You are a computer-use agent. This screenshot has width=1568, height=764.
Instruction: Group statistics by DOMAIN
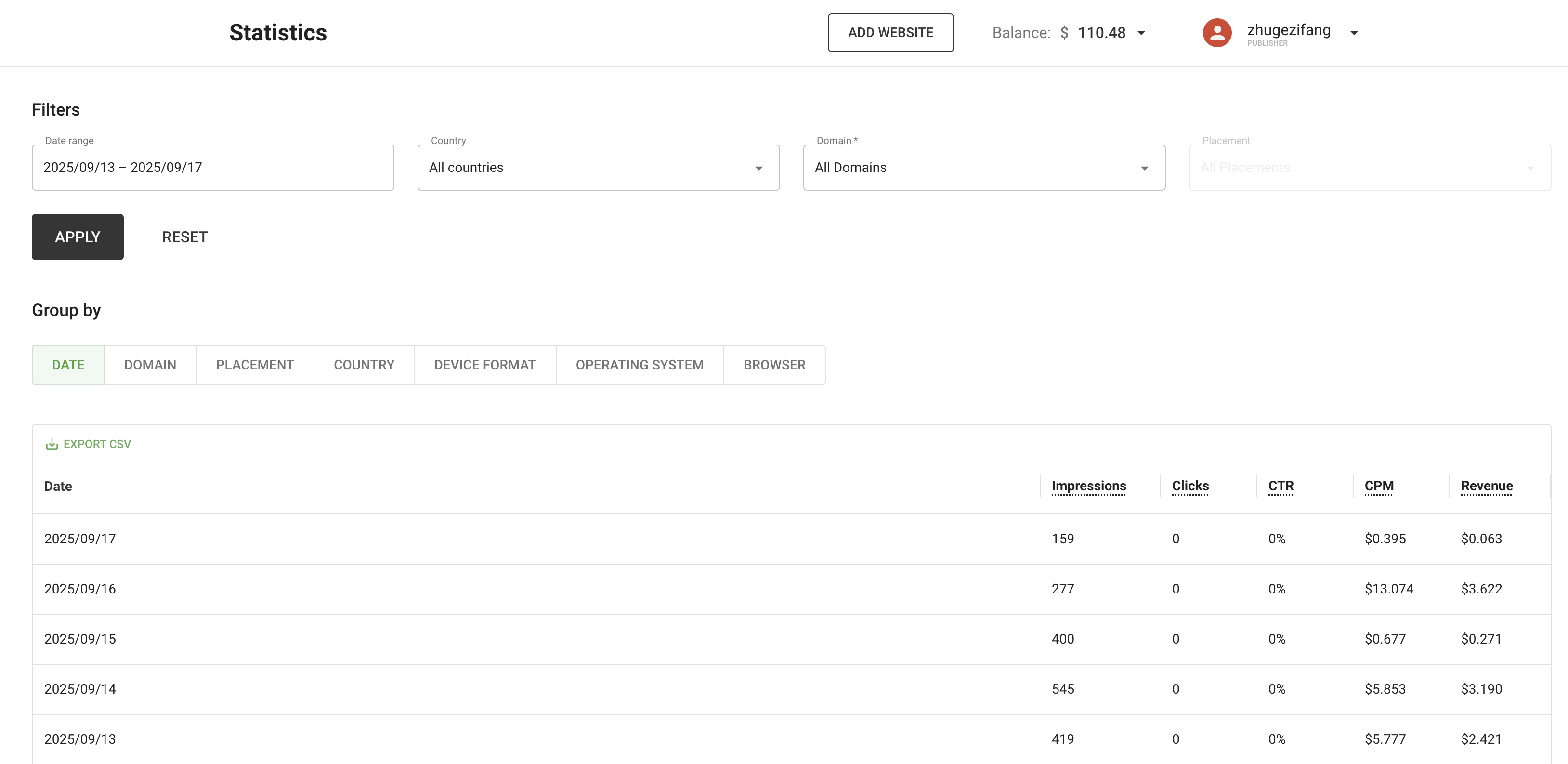[x=150, y=365]
